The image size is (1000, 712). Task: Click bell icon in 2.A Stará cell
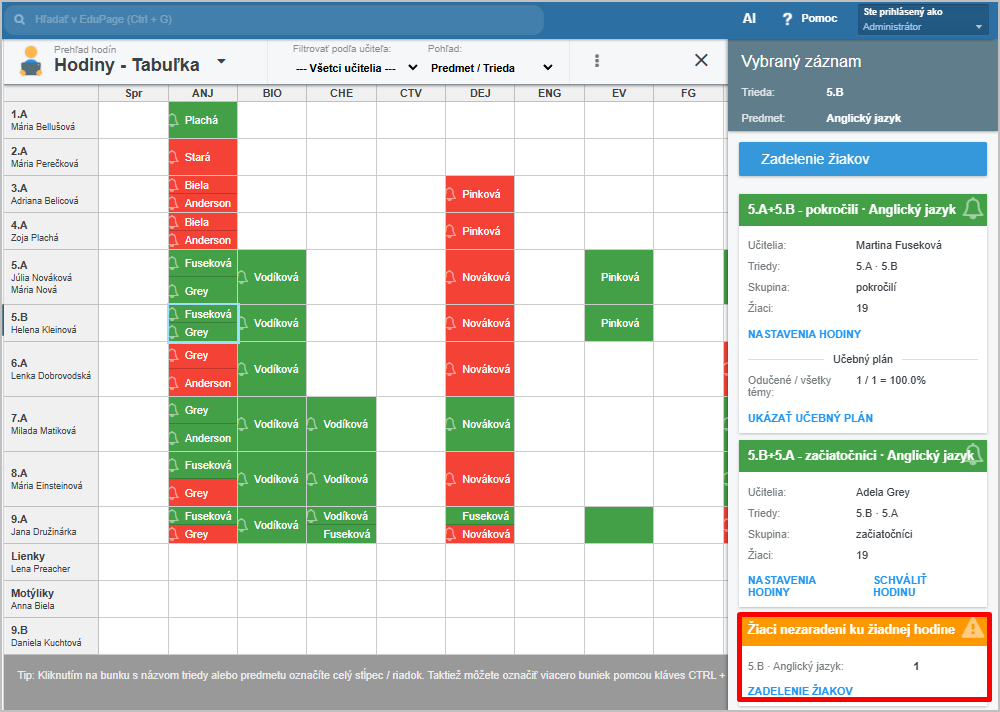(x=173, y=157)
